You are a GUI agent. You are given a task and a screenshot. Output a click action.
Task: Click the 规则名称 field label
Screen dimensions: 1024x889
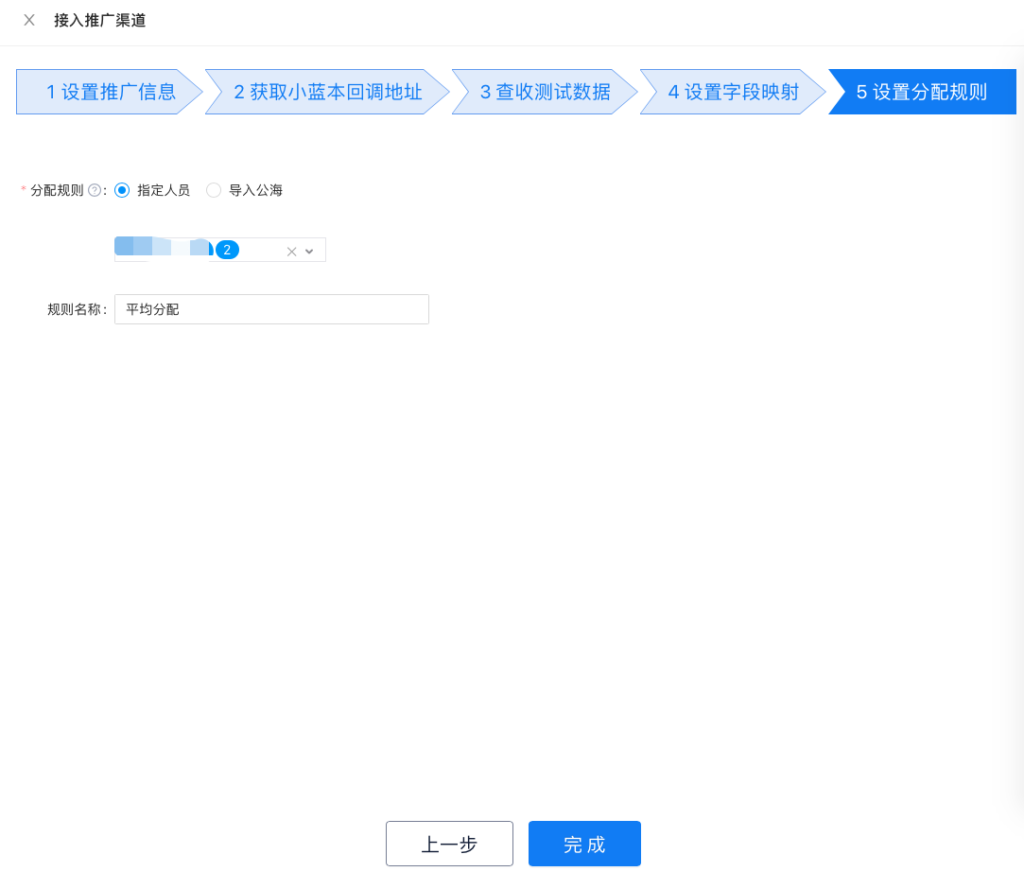[x=76, y=309]
